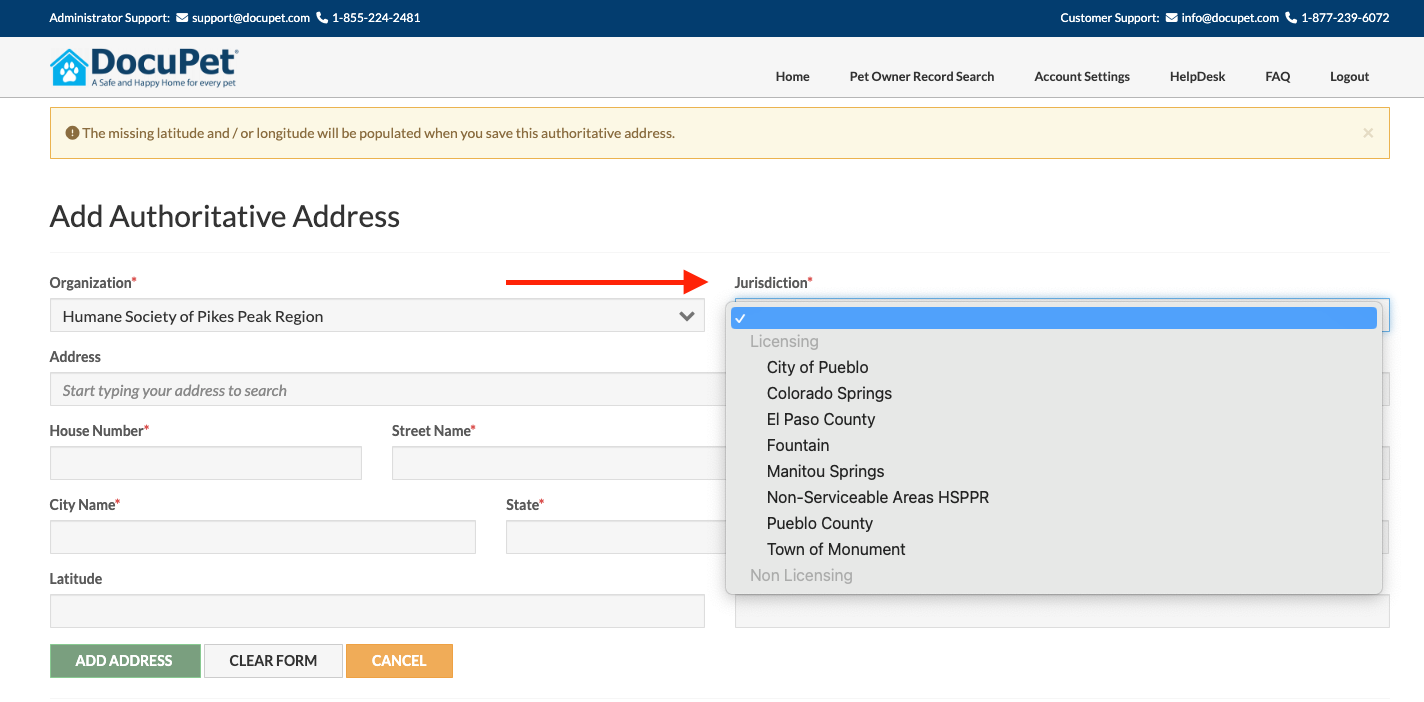This screenshot has height=702, width=1424.
Task: Dismiss the latitude warning alert
Action: click(1368, 132)
